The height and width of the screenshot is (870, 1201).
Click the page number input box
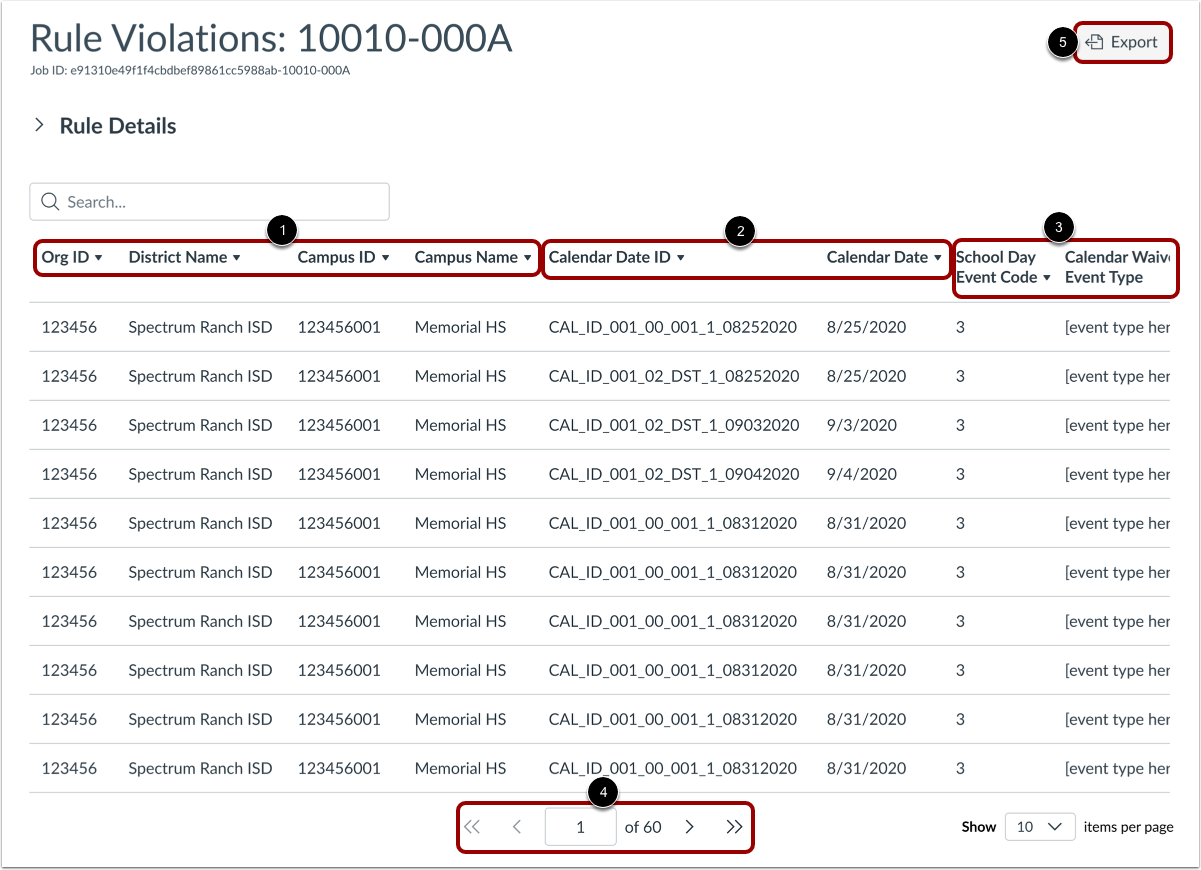coord(581,827)
